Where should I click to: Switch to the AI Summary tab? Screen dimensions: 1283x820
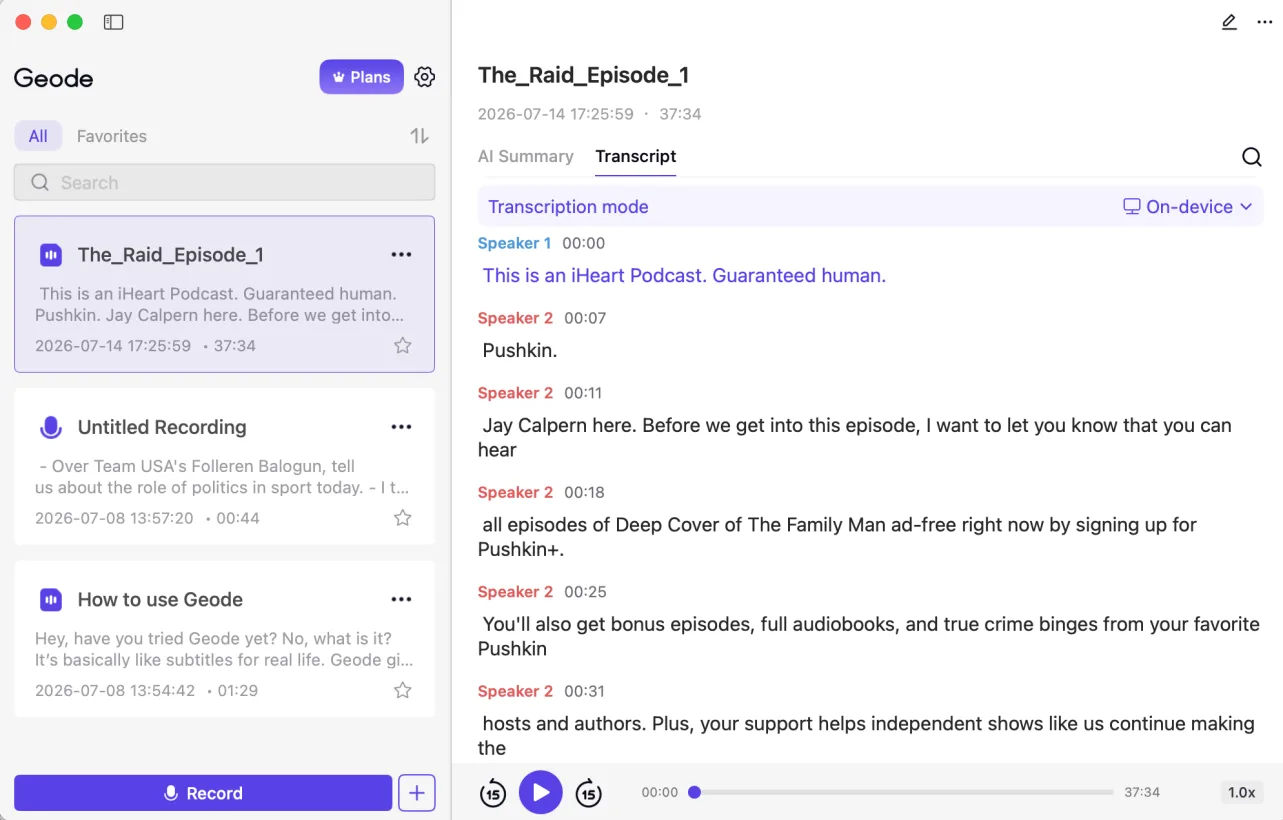526,156
